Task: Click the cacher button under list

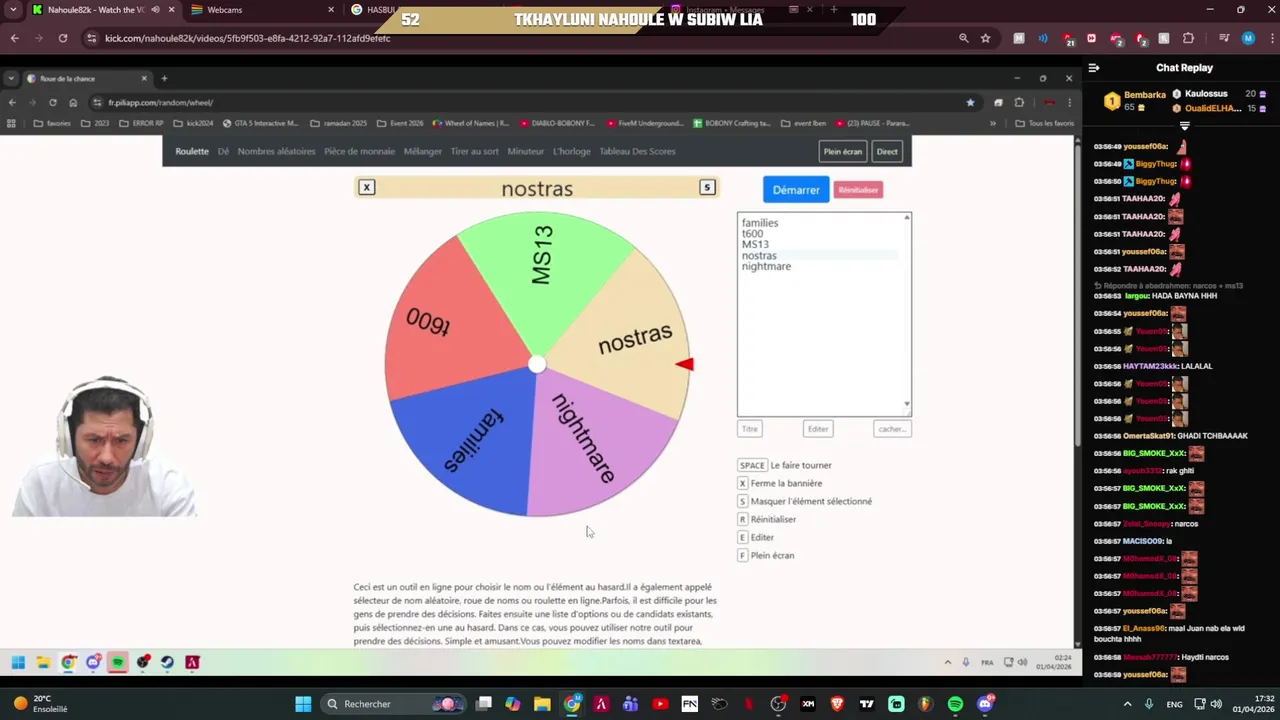Action: (892, 429)
